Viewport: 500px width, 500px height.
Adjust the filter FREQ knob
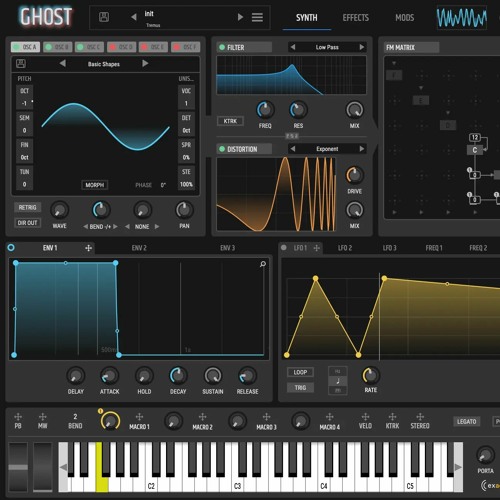coord(265,110)
